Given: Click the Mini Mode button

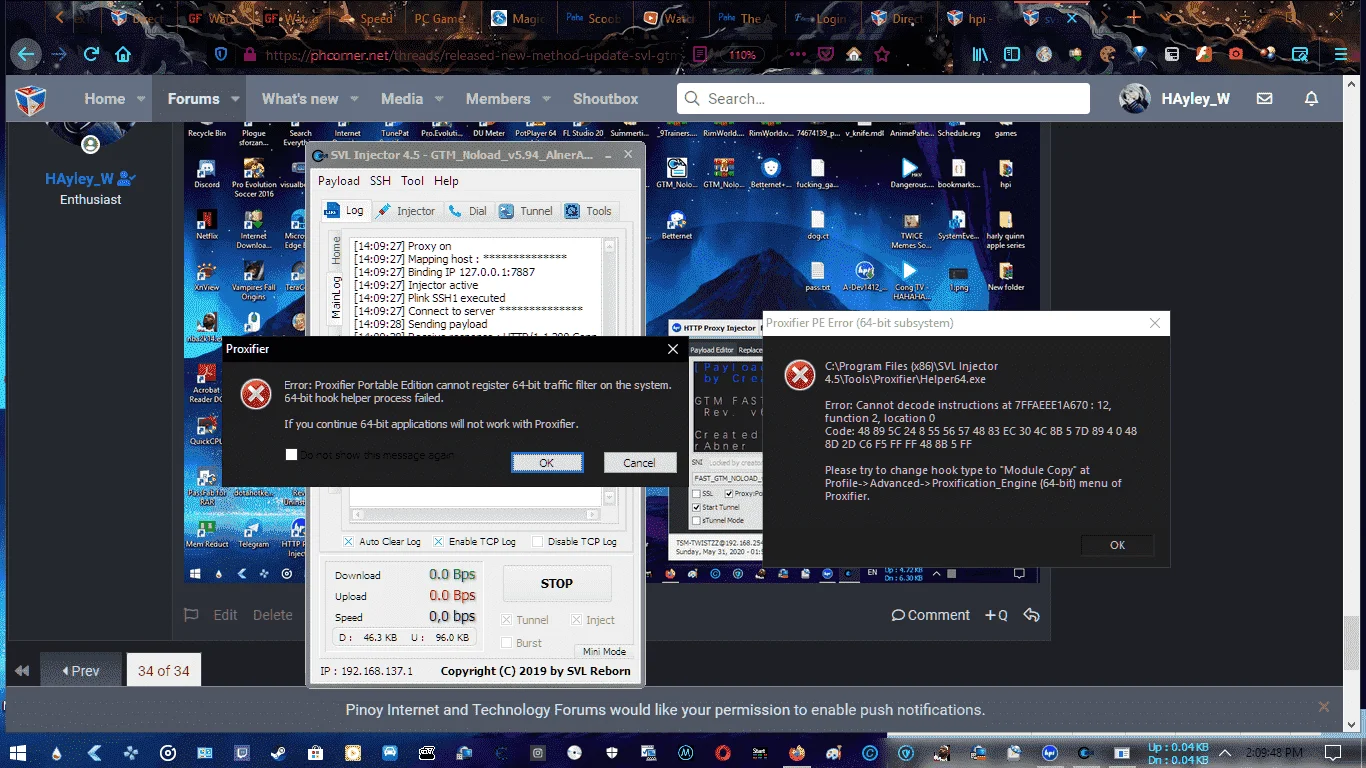Looking at the screenshot, I should 604,651.
